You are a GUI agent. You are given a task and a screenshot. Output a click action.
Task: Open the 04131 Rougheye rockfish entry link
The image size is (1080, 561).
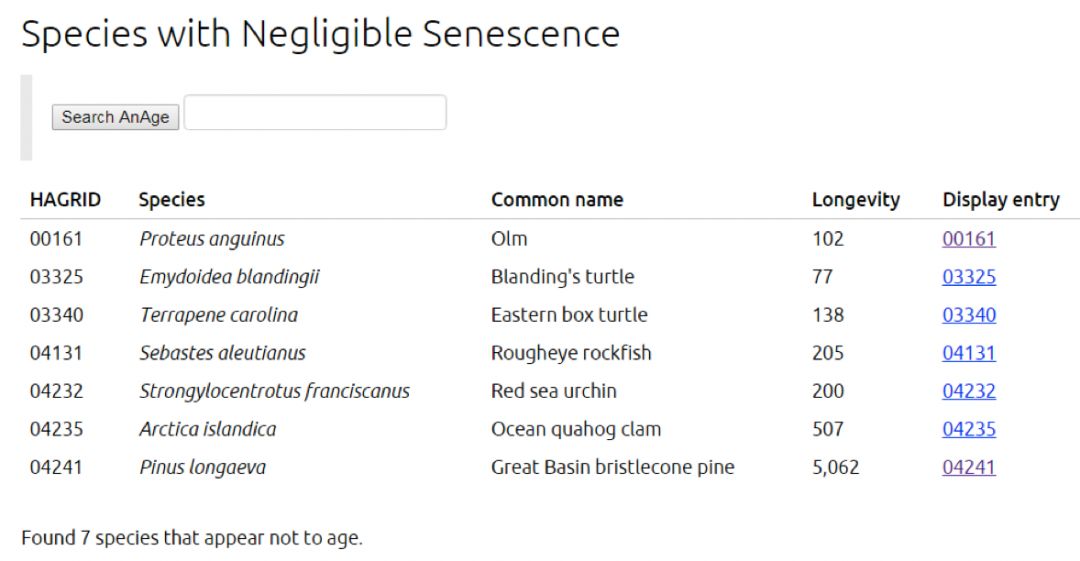click(968, 353)
